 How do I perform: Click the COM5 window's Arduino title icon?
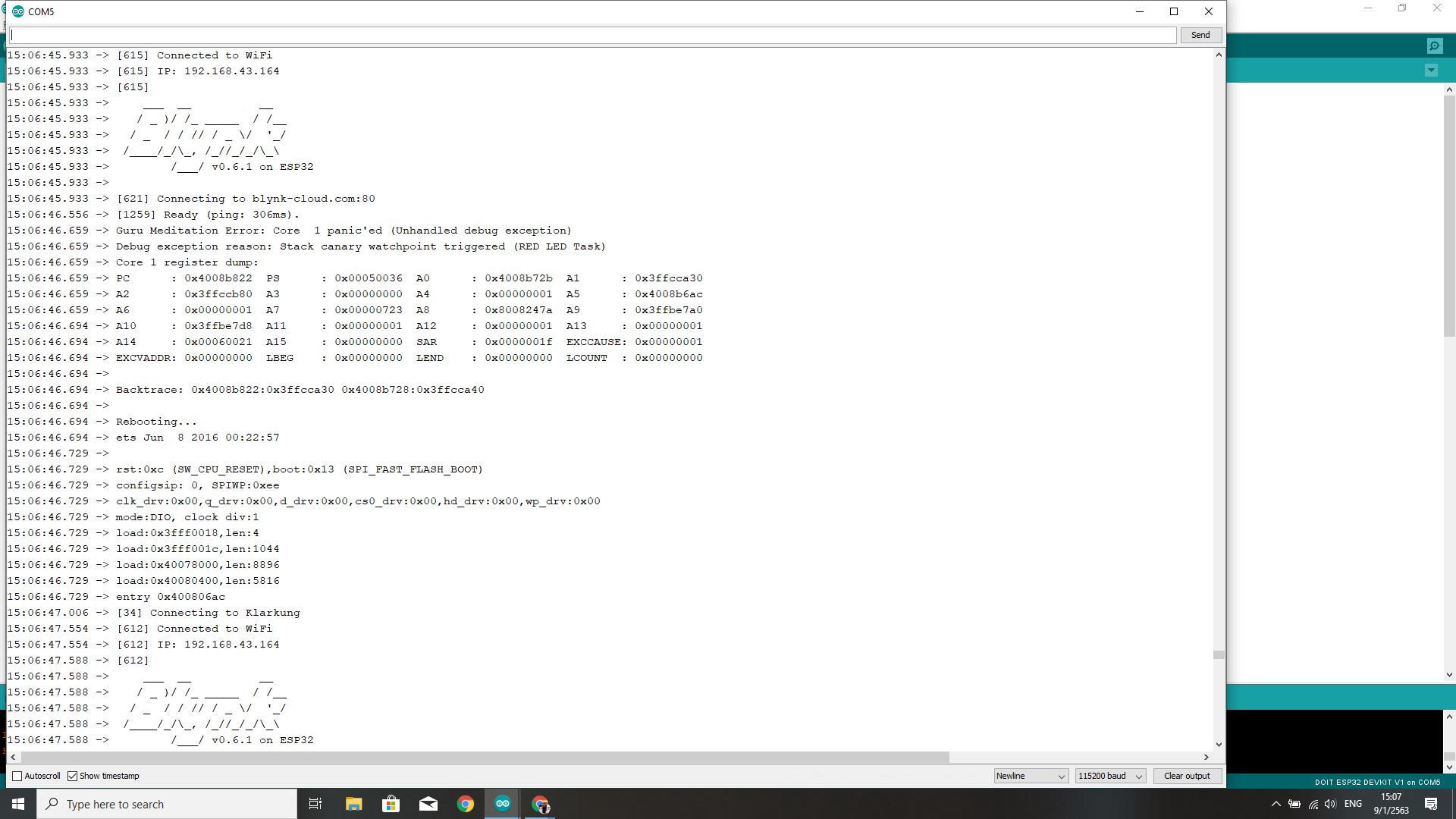click(18, 11)
